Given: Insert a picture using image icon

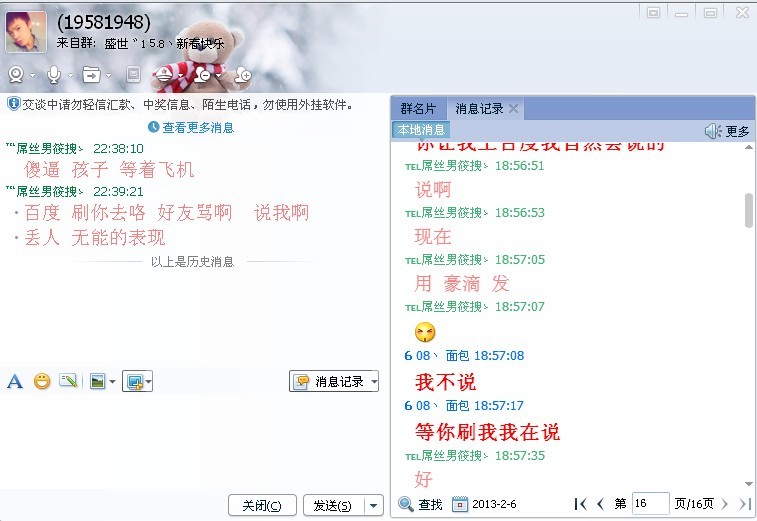Looking at the screenshot, I should 98,381.
